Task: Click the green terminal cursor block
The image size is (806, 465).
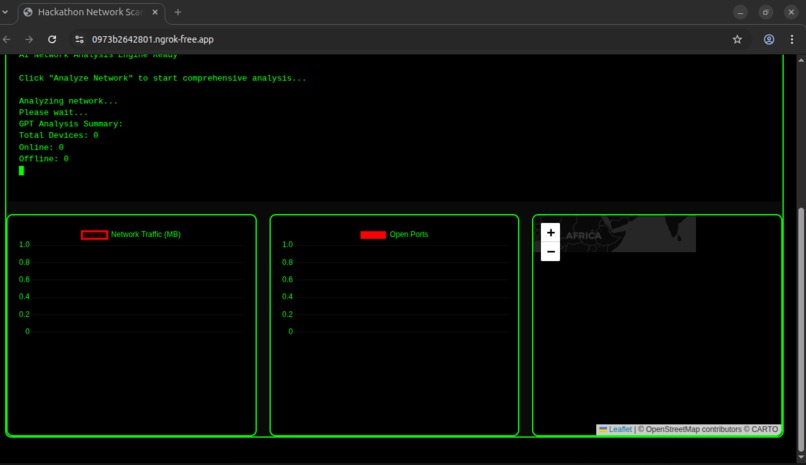Action: coord(21,171)
